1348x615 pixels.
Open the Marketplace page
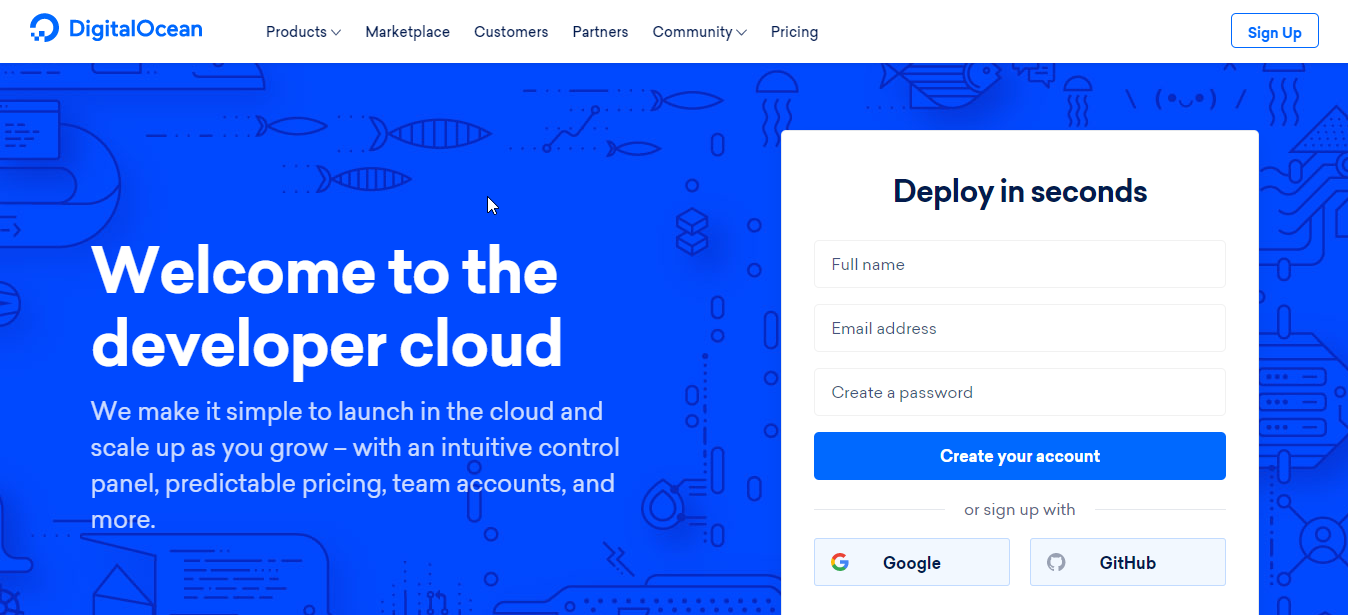(407, 32)
